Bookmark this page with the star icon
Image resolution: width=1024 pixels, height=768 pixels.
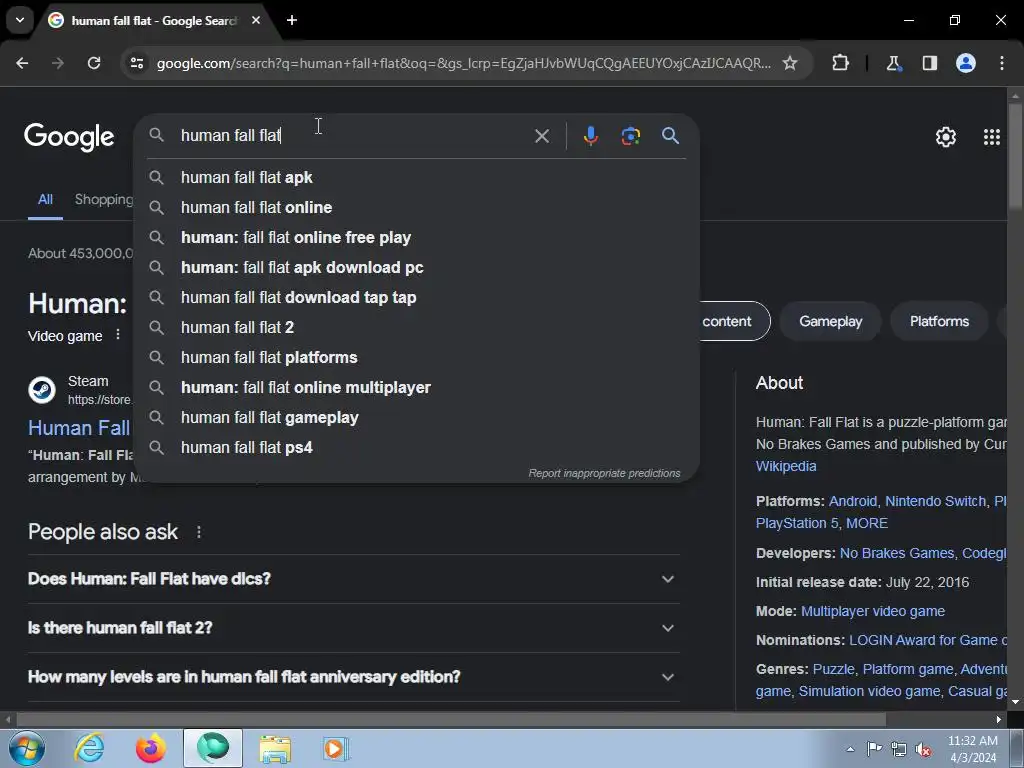pyautogui.click(x=790, y=63)
